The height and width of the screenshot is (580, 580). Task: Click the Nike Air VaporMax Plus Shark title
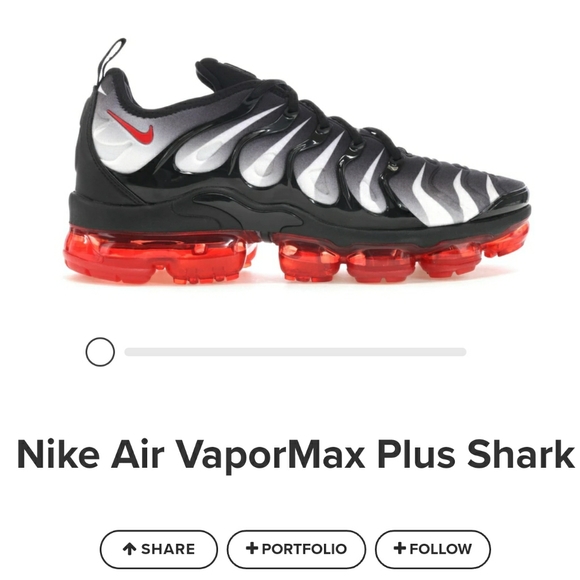(296, 454)
